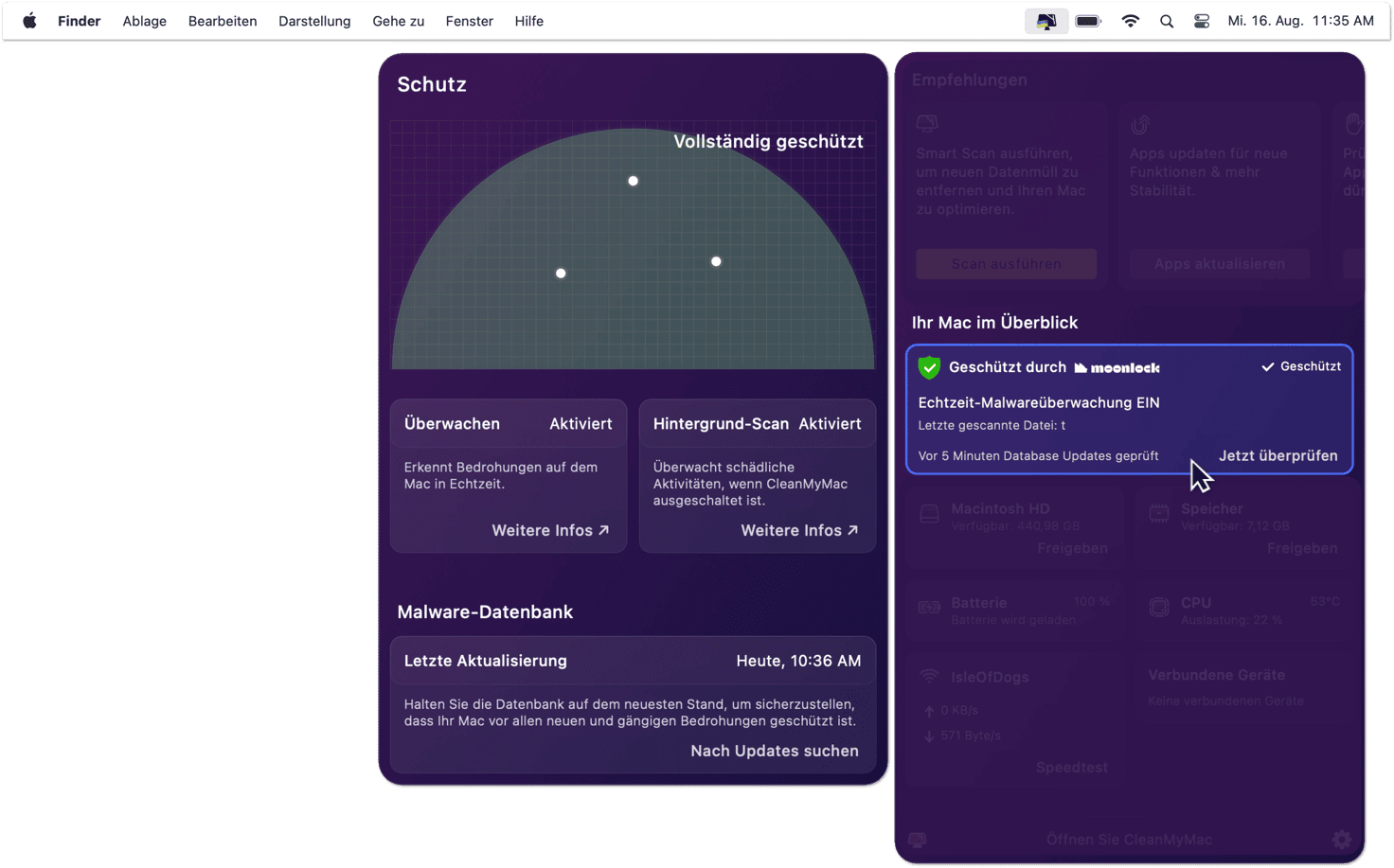The width and height of the screenshot is (1394, 868).
Task: Click the date and time in menu bar
Action: tap(1300, 21)
